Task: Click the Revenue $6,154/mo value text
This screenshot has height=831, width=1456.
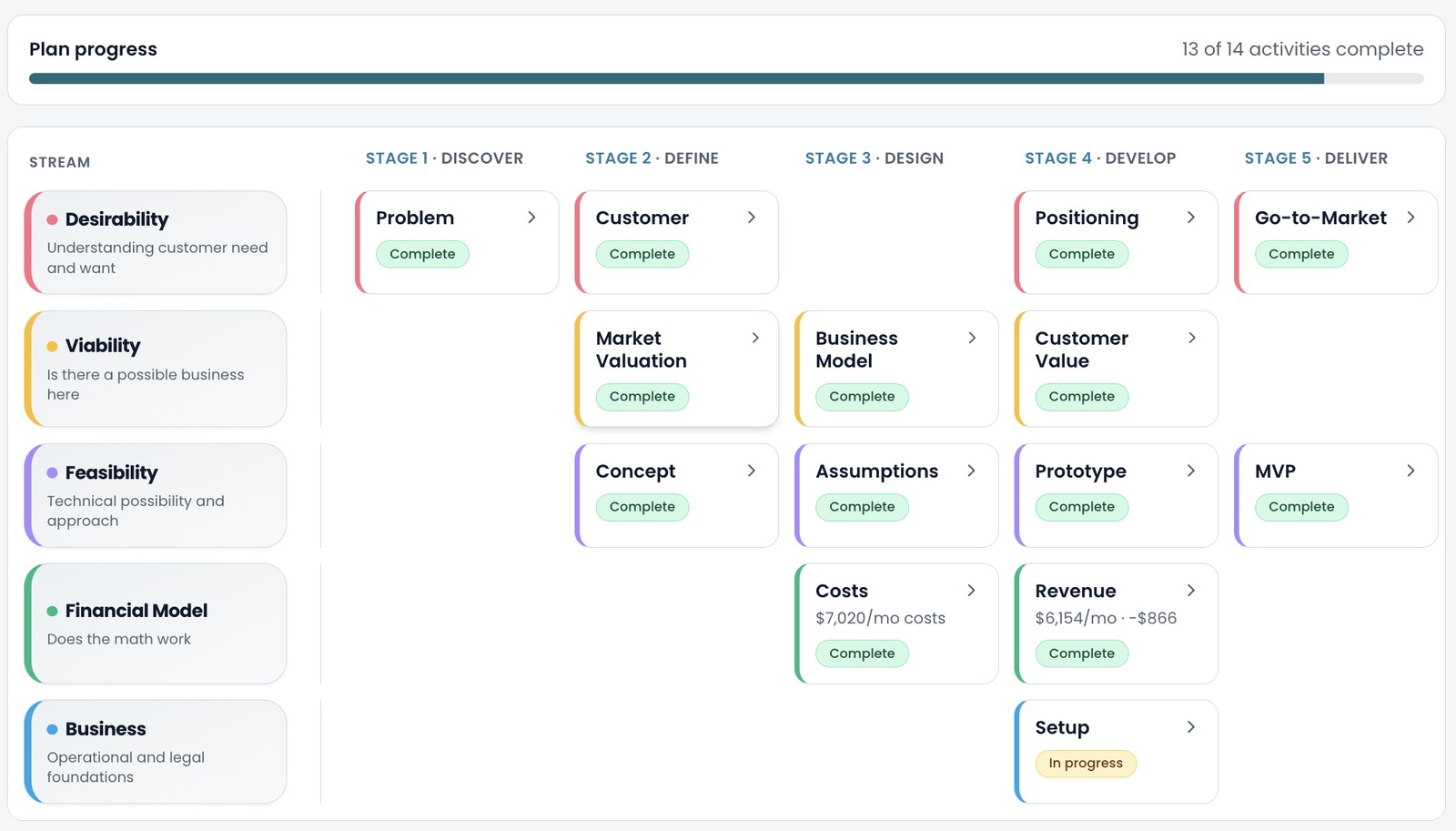Action: click(1076, 618)
